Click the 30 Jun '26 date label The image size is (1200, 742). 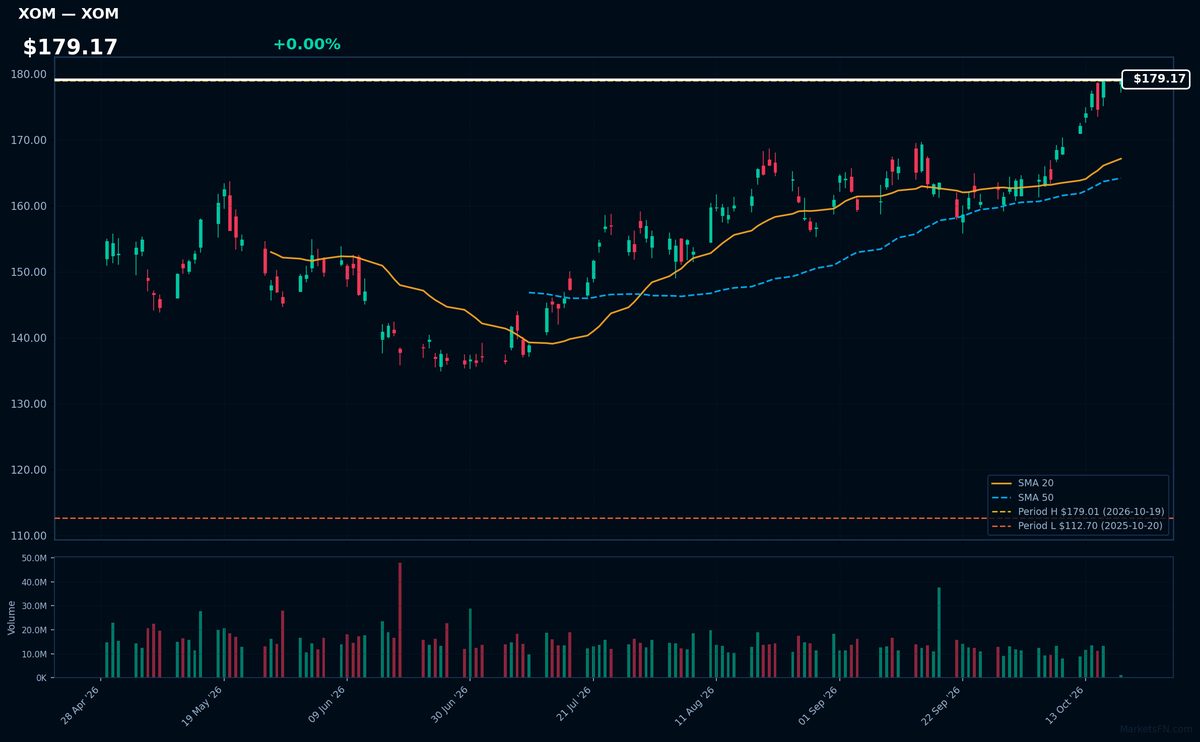pyautogui.click(x=451, y=705)
